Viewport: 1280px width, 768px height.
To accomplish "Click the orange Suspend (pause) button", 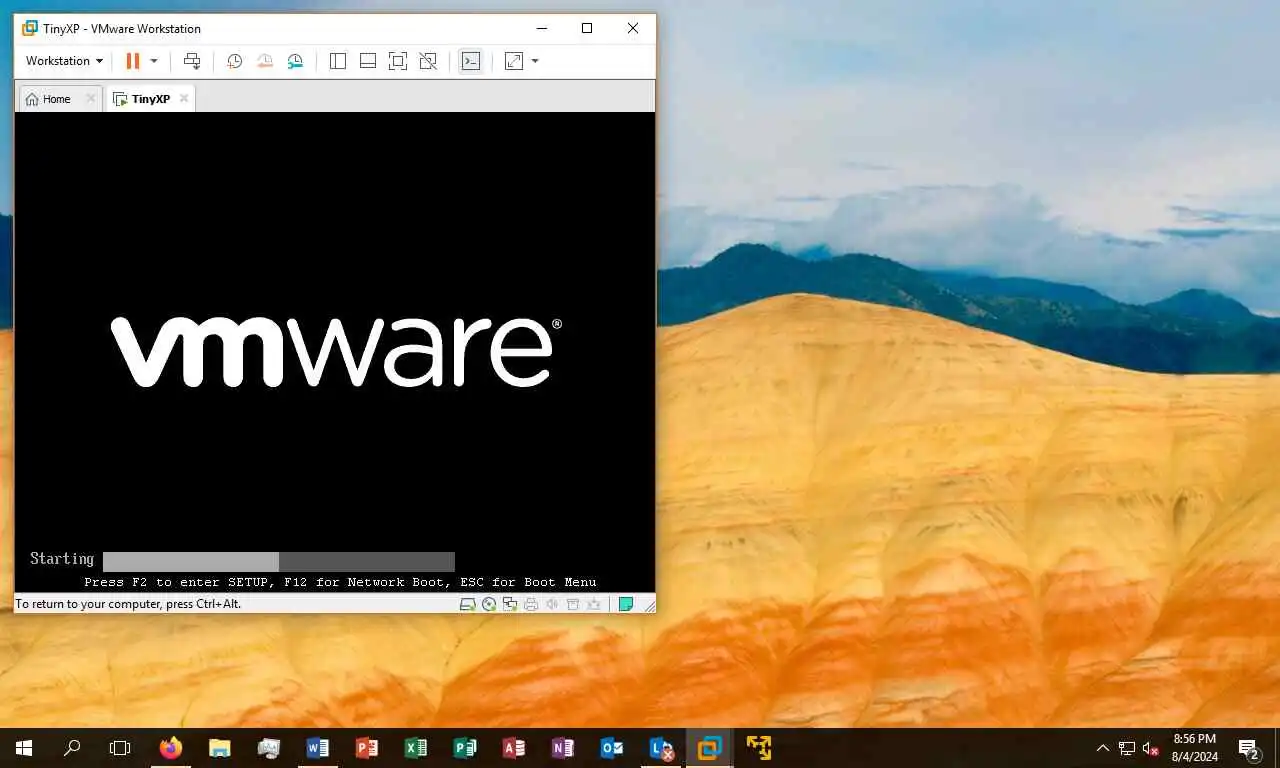I will [132, 61].
